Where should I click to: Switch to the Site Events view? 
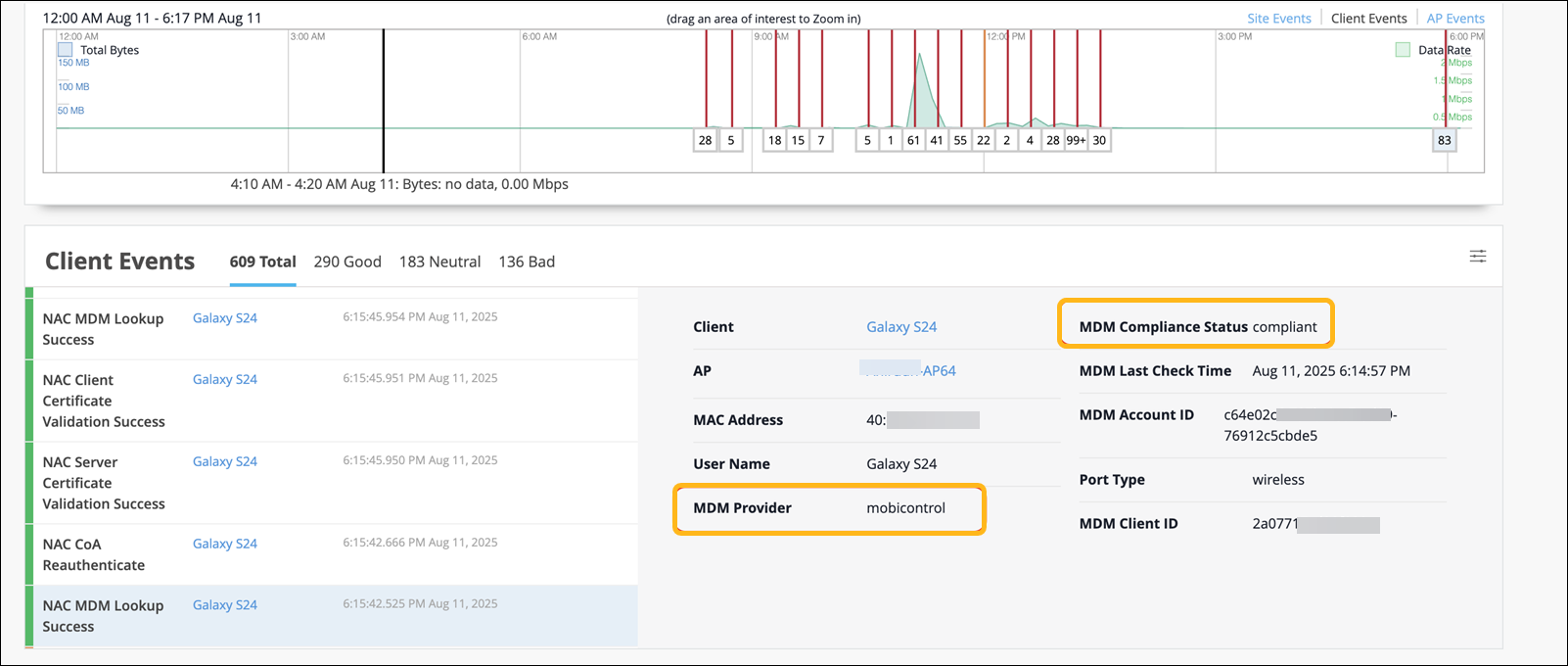(x=1278, y=19)
